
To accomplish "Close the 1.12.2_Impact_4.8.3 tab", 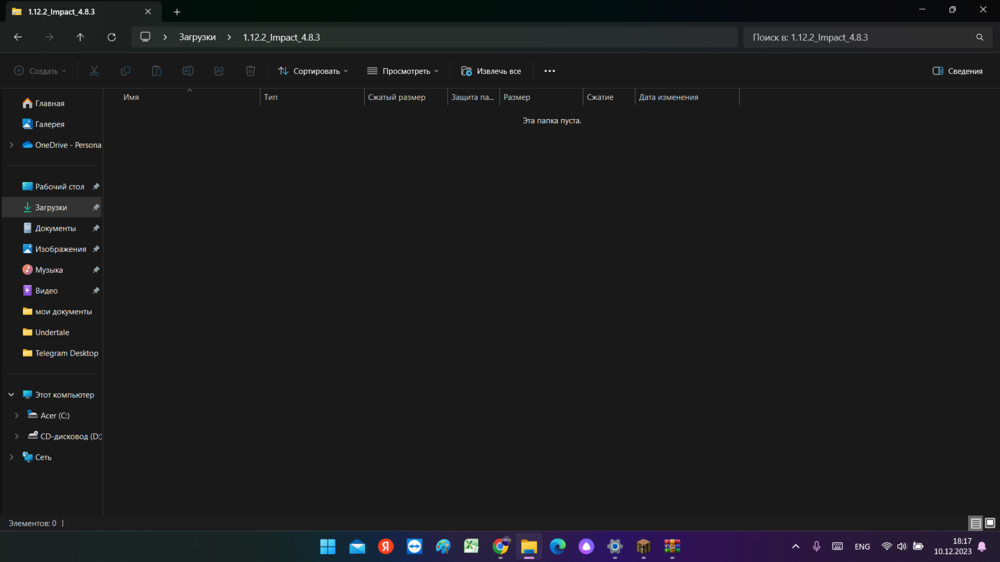I will click(x=148, y=11).
